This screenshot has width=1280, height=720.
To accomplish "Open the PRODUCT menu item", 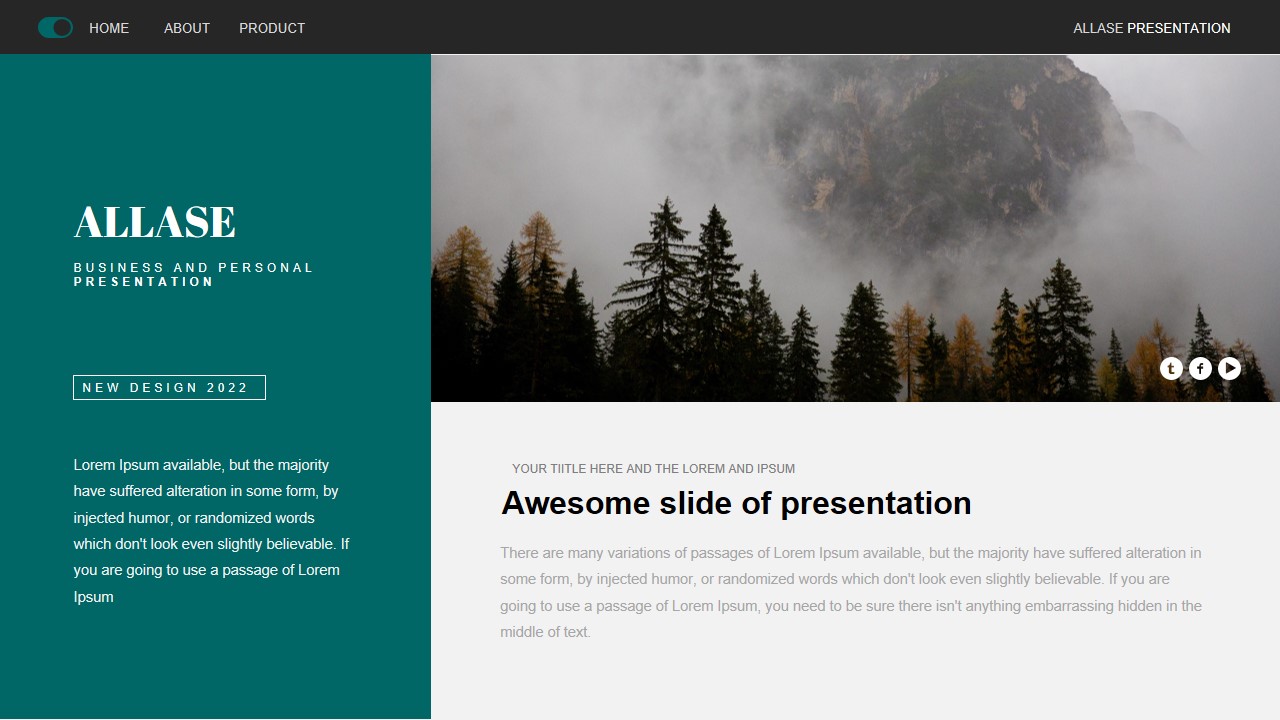I will tap(272, 28).
